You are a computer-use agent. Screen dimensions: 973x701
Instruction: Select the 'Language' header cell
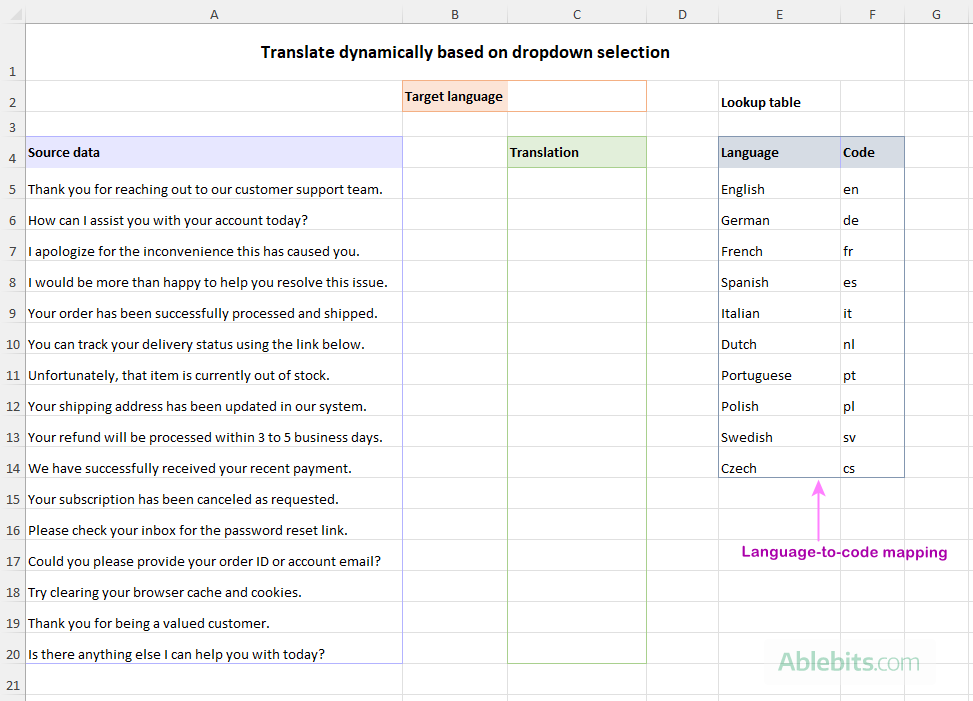(779, 153)
